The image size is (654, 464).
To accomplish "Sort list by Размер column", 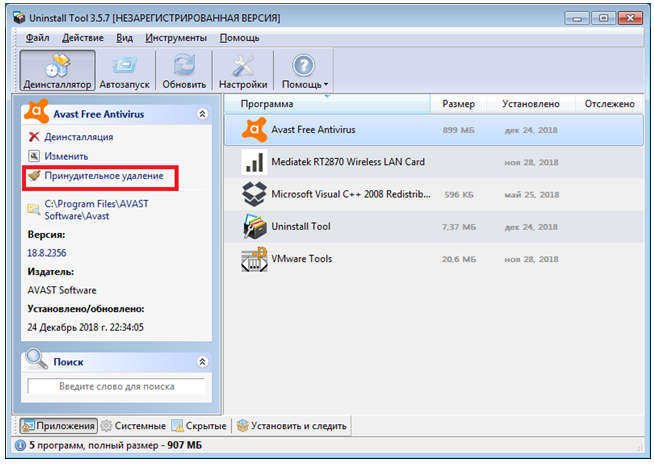I will [458, 104].
